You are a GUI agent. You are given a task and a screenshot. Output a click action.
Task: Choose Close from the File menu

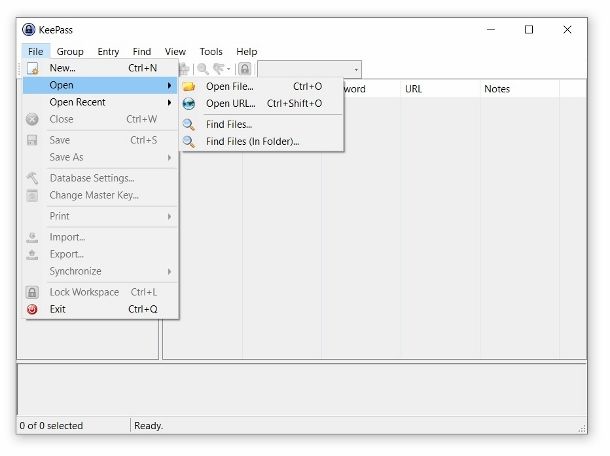coord(100,119)
